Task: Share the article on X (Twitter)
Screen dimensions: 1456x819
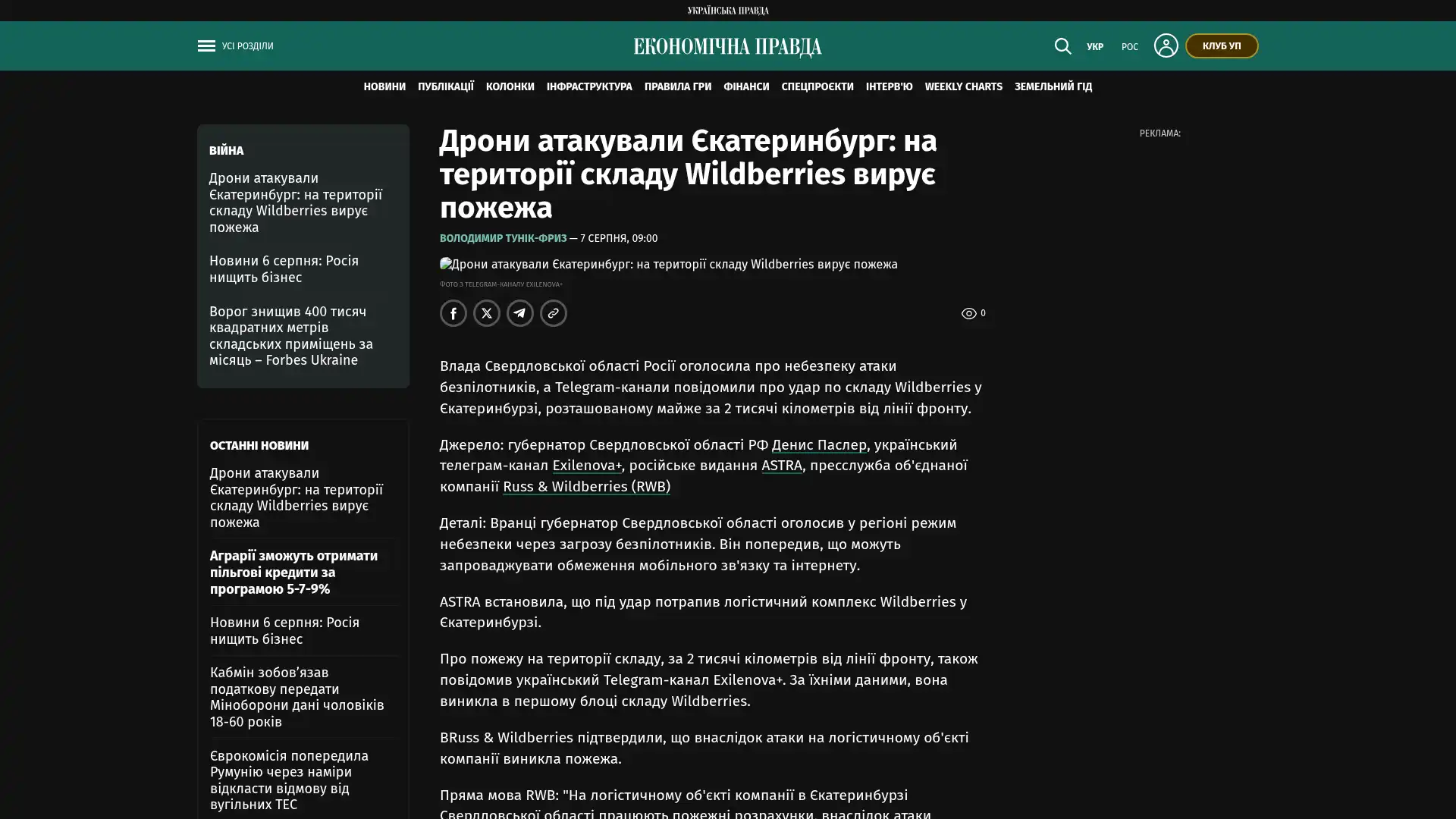Action: pos(487,313)
